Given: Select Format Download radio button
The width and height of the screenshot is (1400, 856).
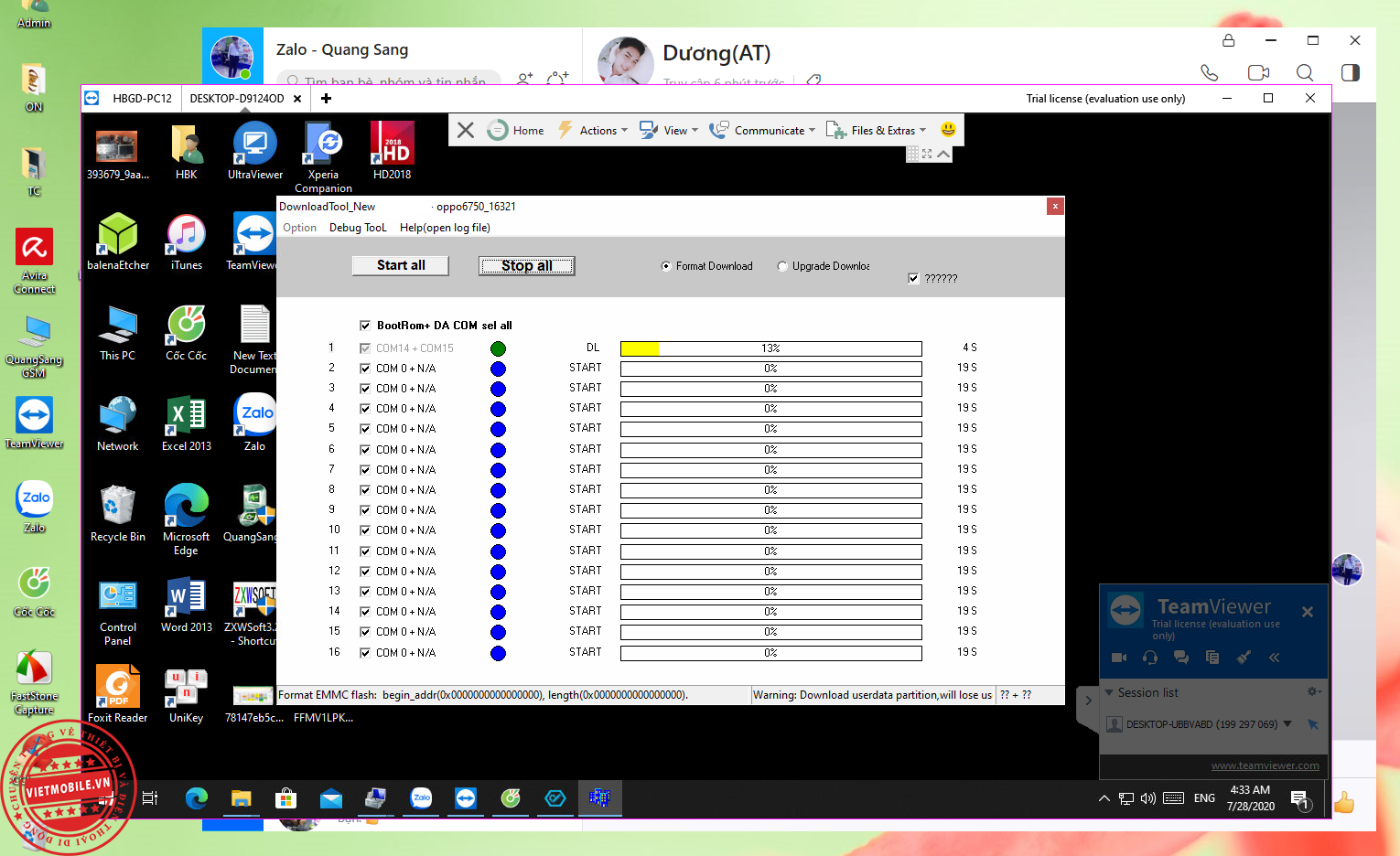Looking at the screenshot, I should (x=666, y=266).
